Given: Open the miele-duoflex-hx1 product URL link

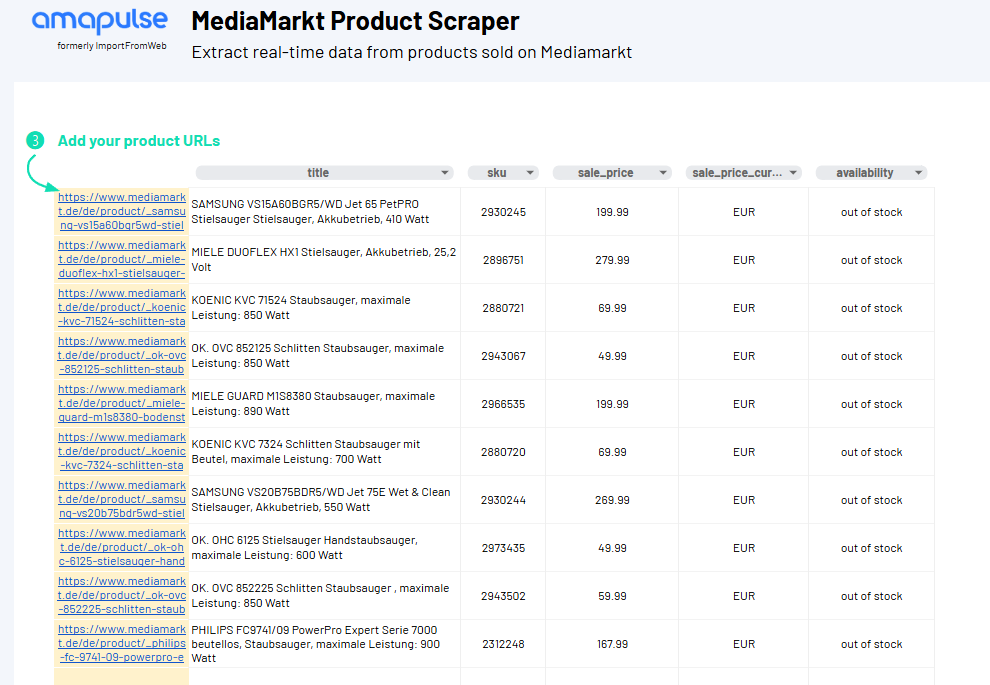Looking at the screenshot, I should click(x=122, y=259).
